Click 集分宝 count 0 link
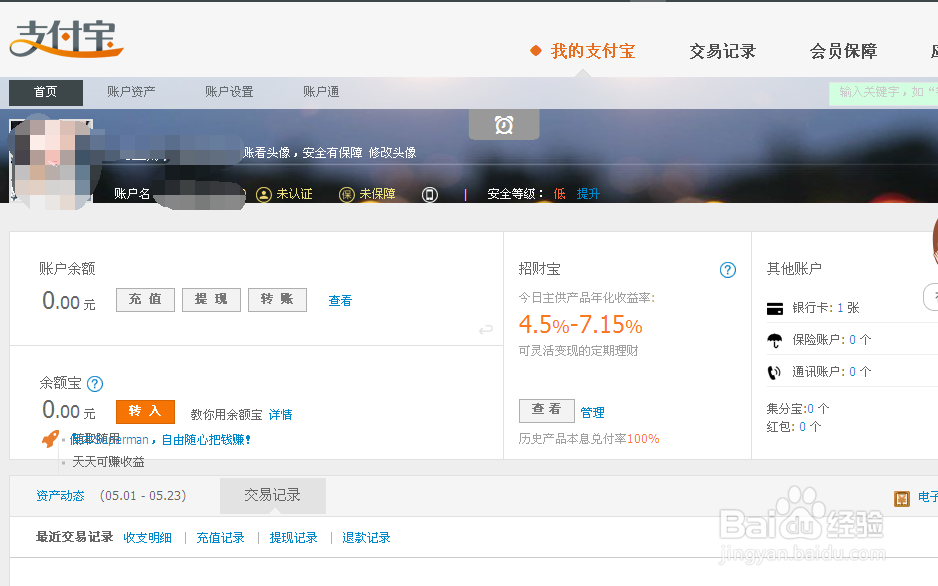Viewport: 938px width, 586px height. [x=811, y=409]
